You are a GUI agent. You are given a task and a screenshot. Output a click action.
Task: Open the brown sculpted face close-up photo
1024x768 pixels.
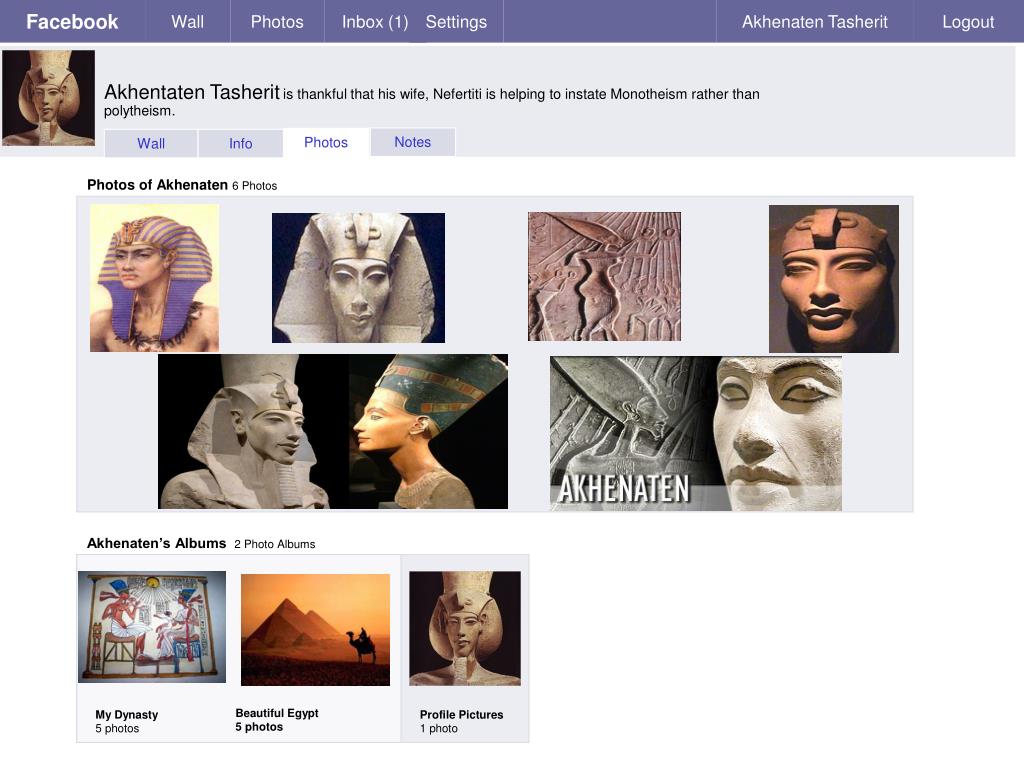click(x=833, y=279)
